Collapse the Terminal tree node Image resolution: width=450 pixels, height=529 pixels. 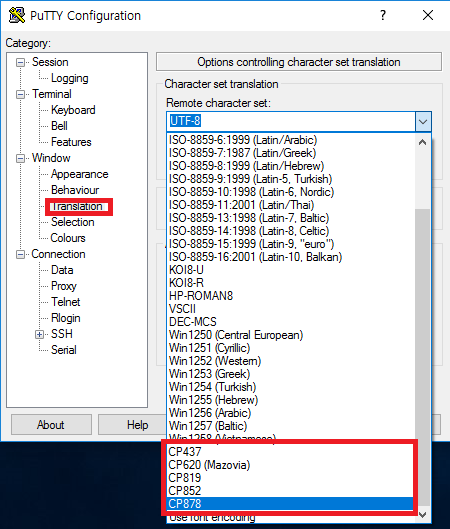(x=21, y=94)
